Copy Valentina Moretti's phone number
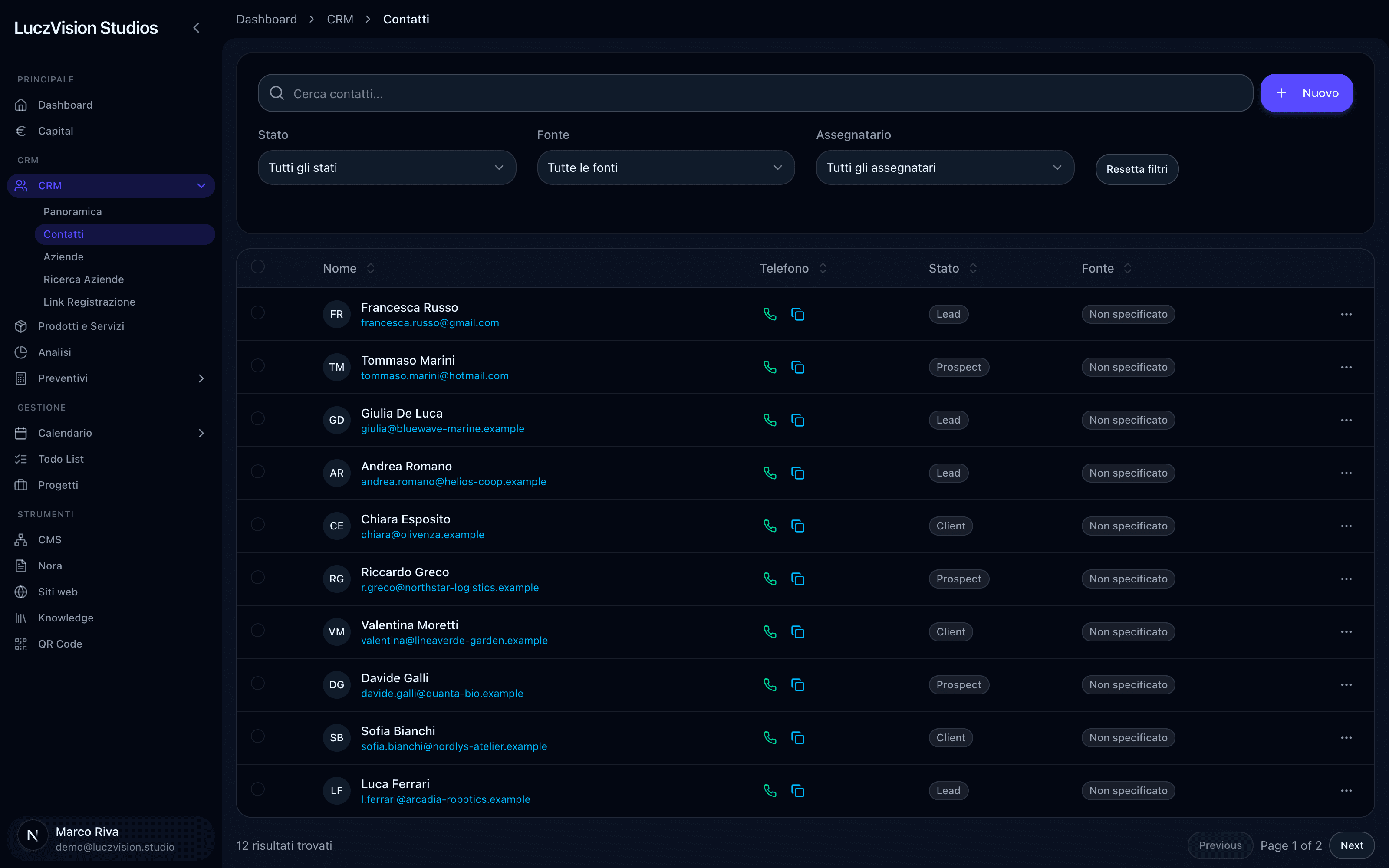The image size is (1389, 868). tap(798, 631)
